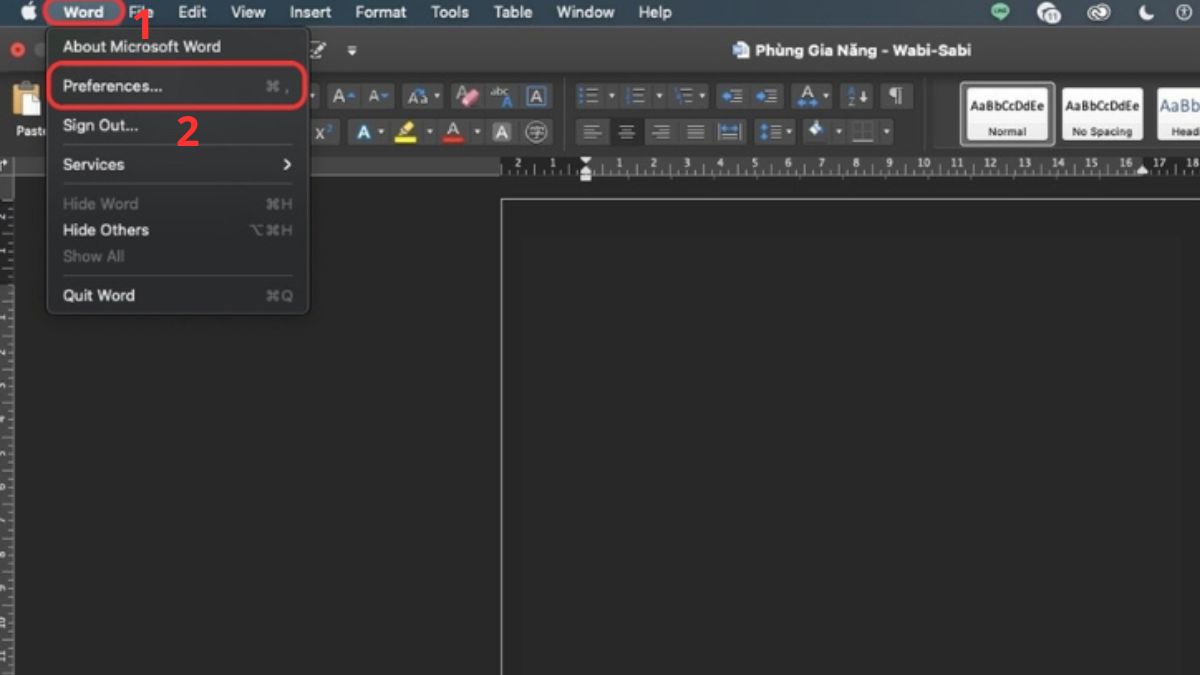Open the font color dropdown arrow
Screen dimensions: 1200x675
[477, 132]
